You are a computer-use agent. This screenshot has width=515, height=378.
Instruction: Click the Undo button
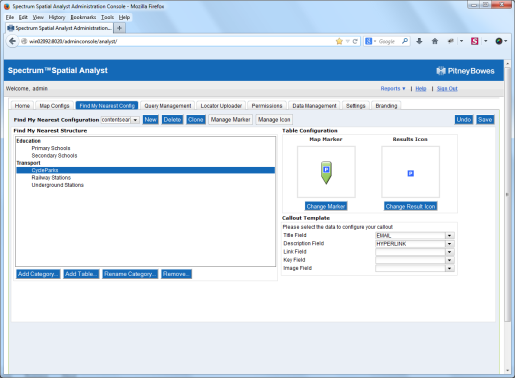tap(464, 120)
